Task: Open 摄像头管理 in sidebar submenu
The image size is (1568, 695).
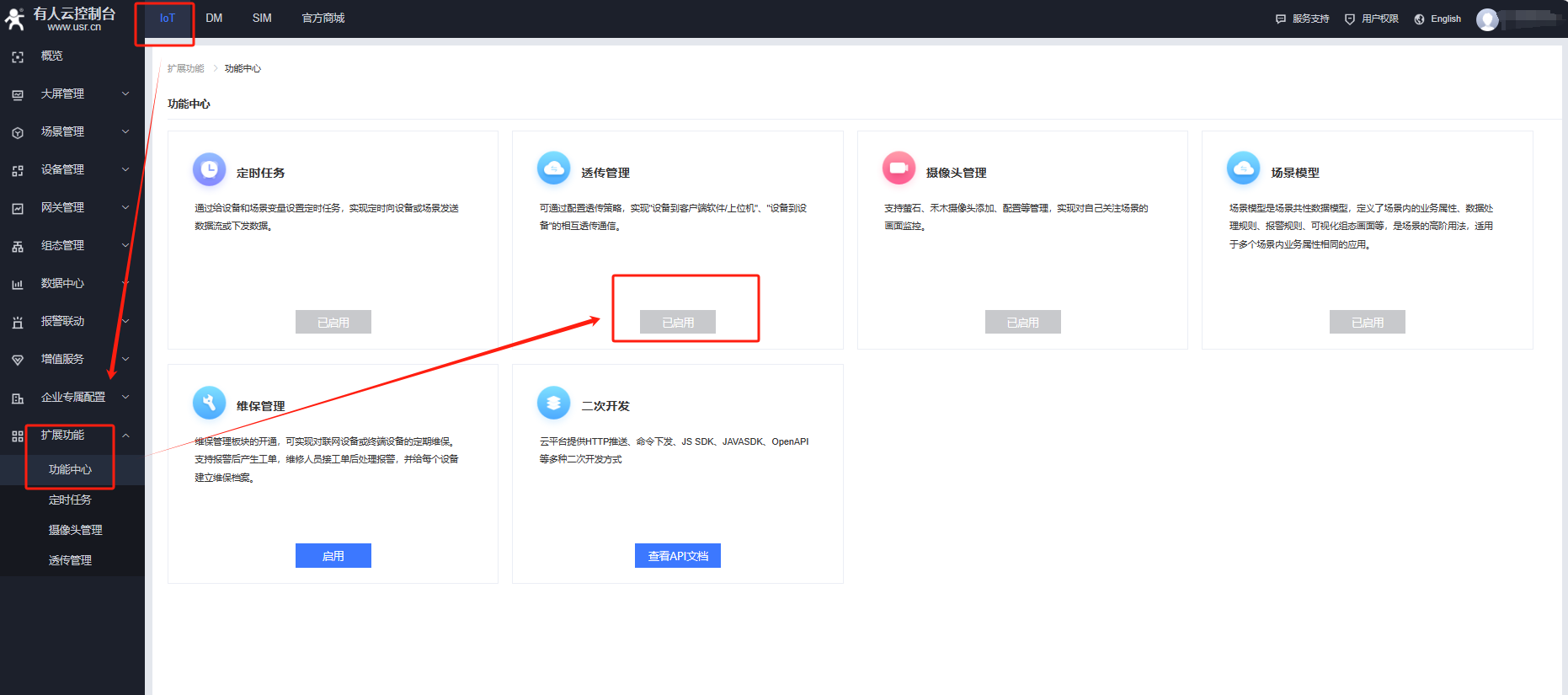Action: click(75, 530)
